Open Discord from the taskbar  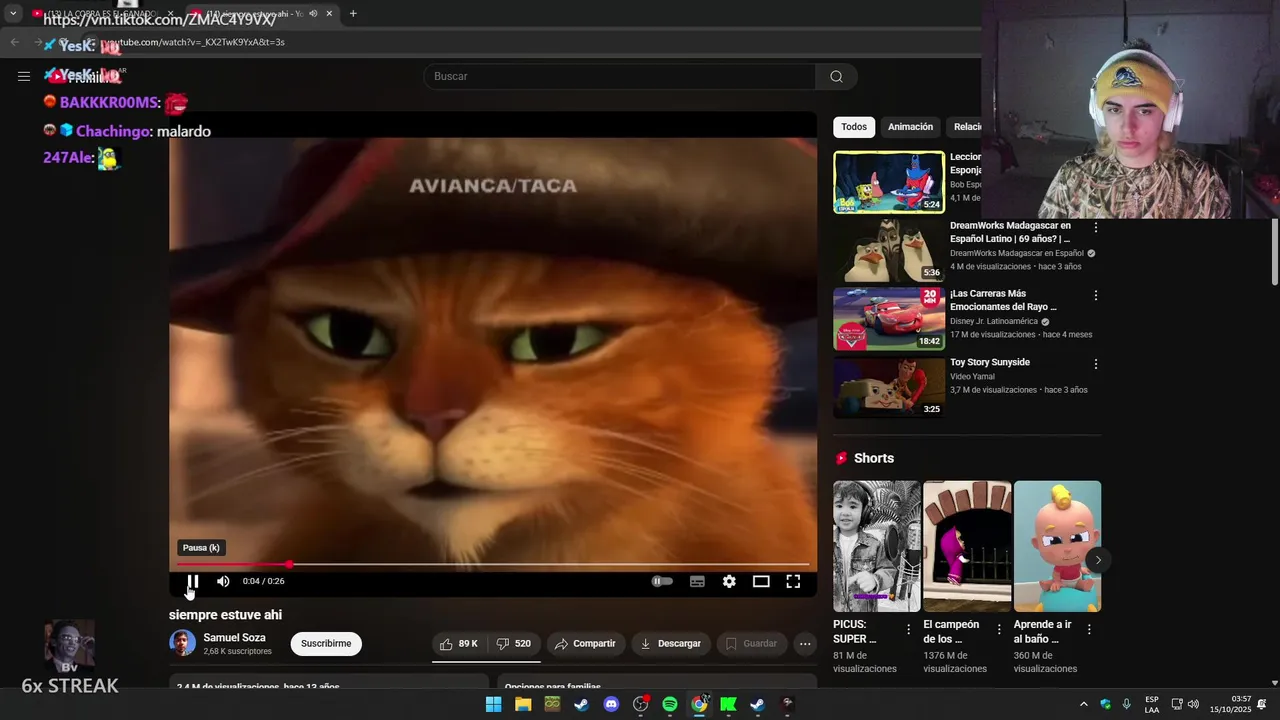point(611,704)
